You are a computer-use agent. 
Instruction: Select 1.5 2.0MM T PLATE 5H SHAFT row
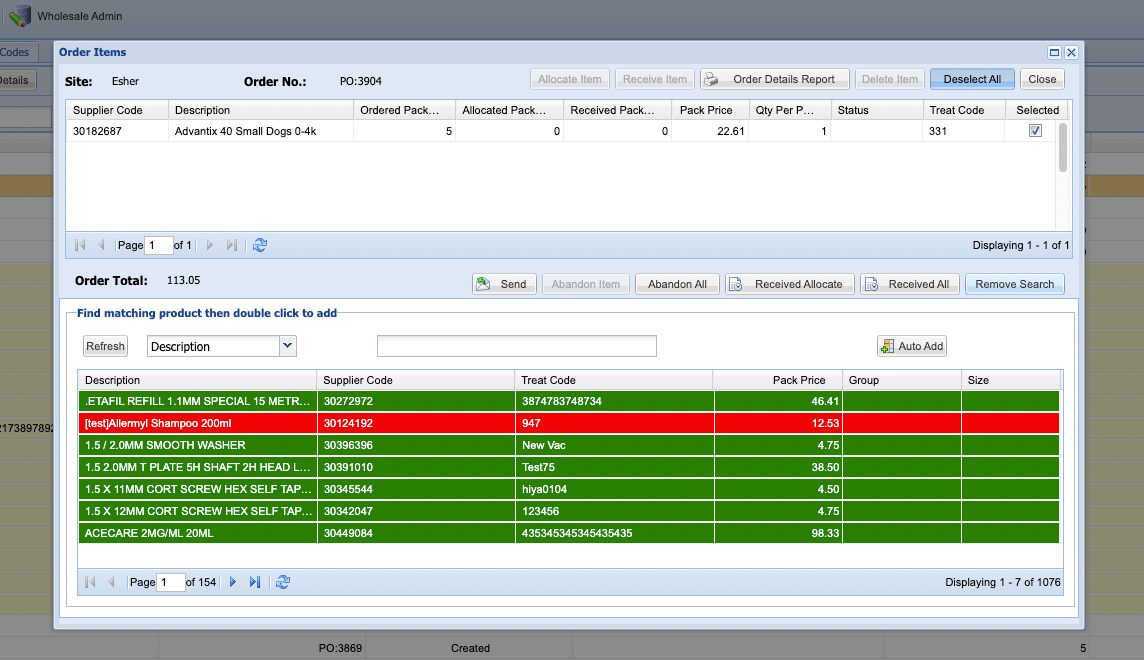coord(568,467)
